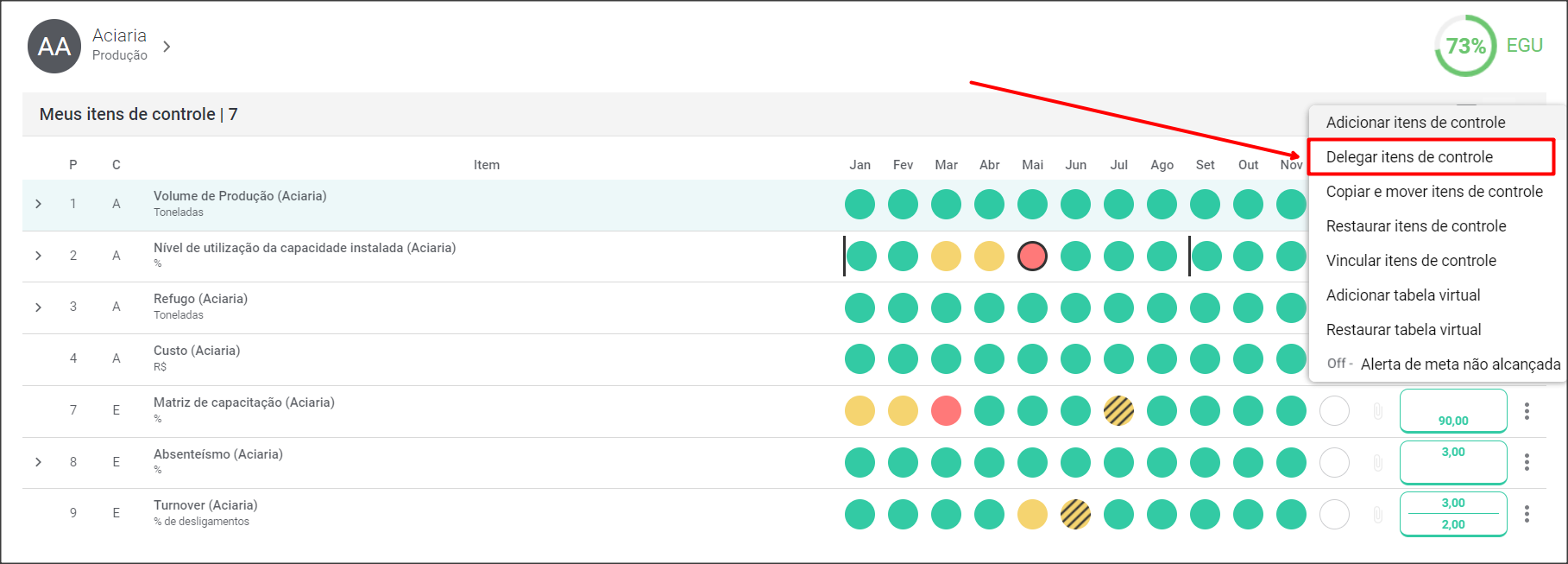Click the attachment paperclip on Matriz de capacitação row
The height and width of the screenshot is (564, 1568).
point(1378,411)
